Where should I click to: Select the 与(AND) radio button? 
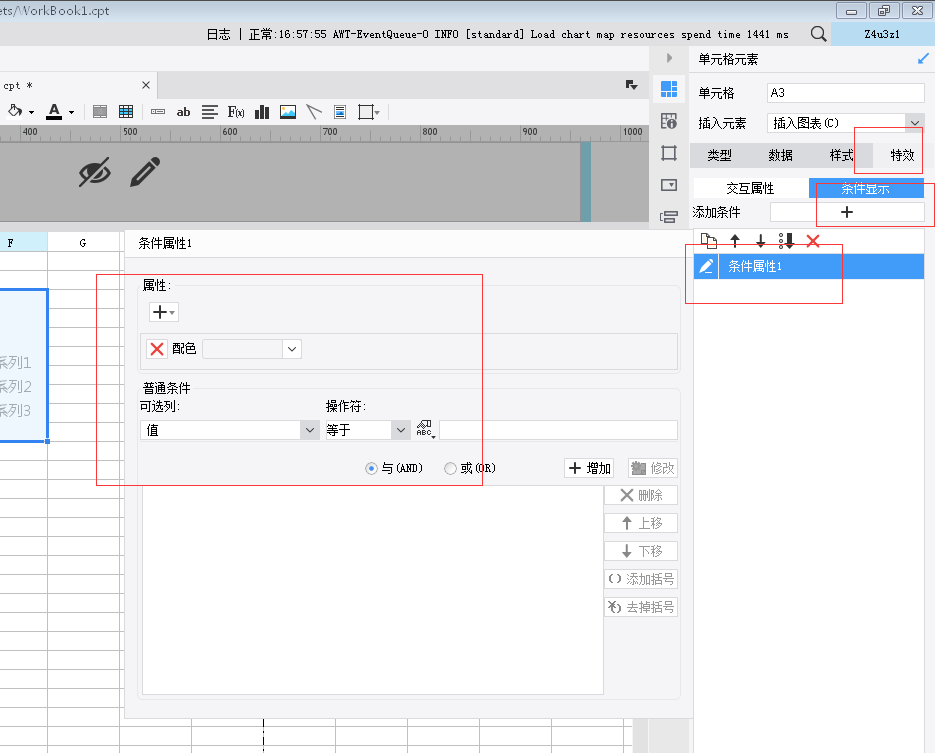372,468
